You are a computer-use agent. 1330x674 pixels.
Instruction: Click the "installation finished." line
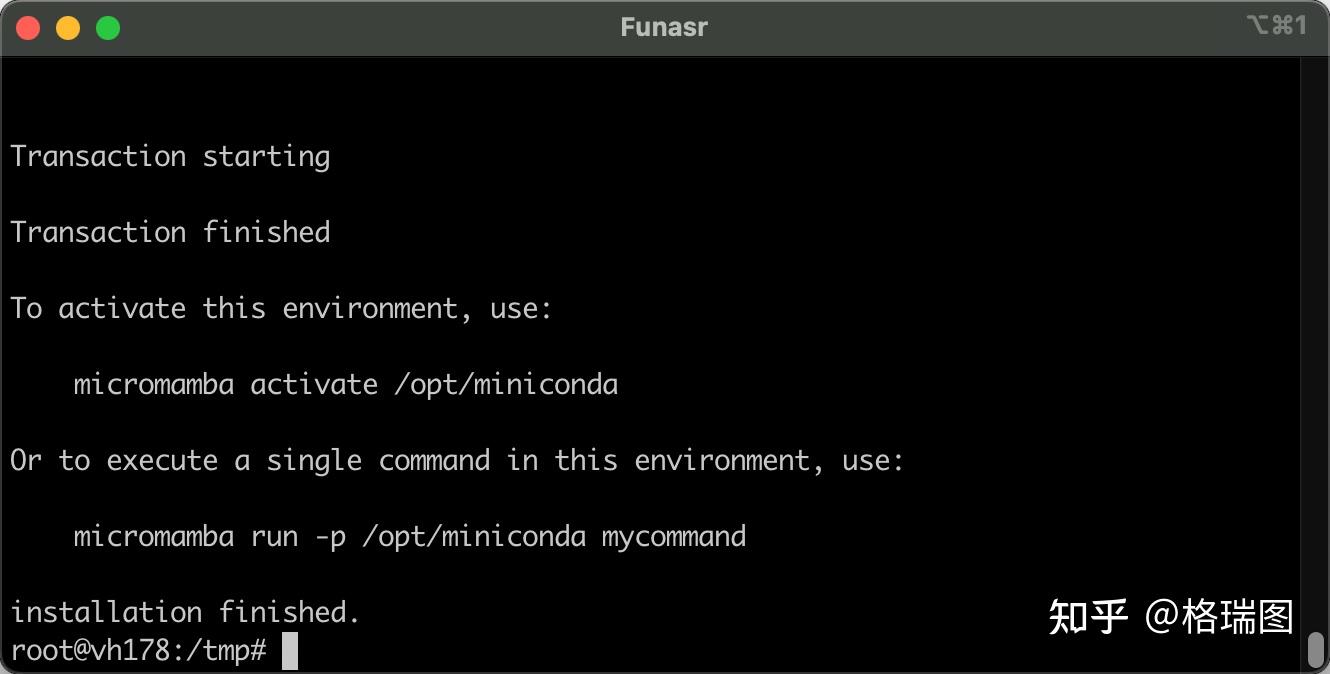(185, 612)
